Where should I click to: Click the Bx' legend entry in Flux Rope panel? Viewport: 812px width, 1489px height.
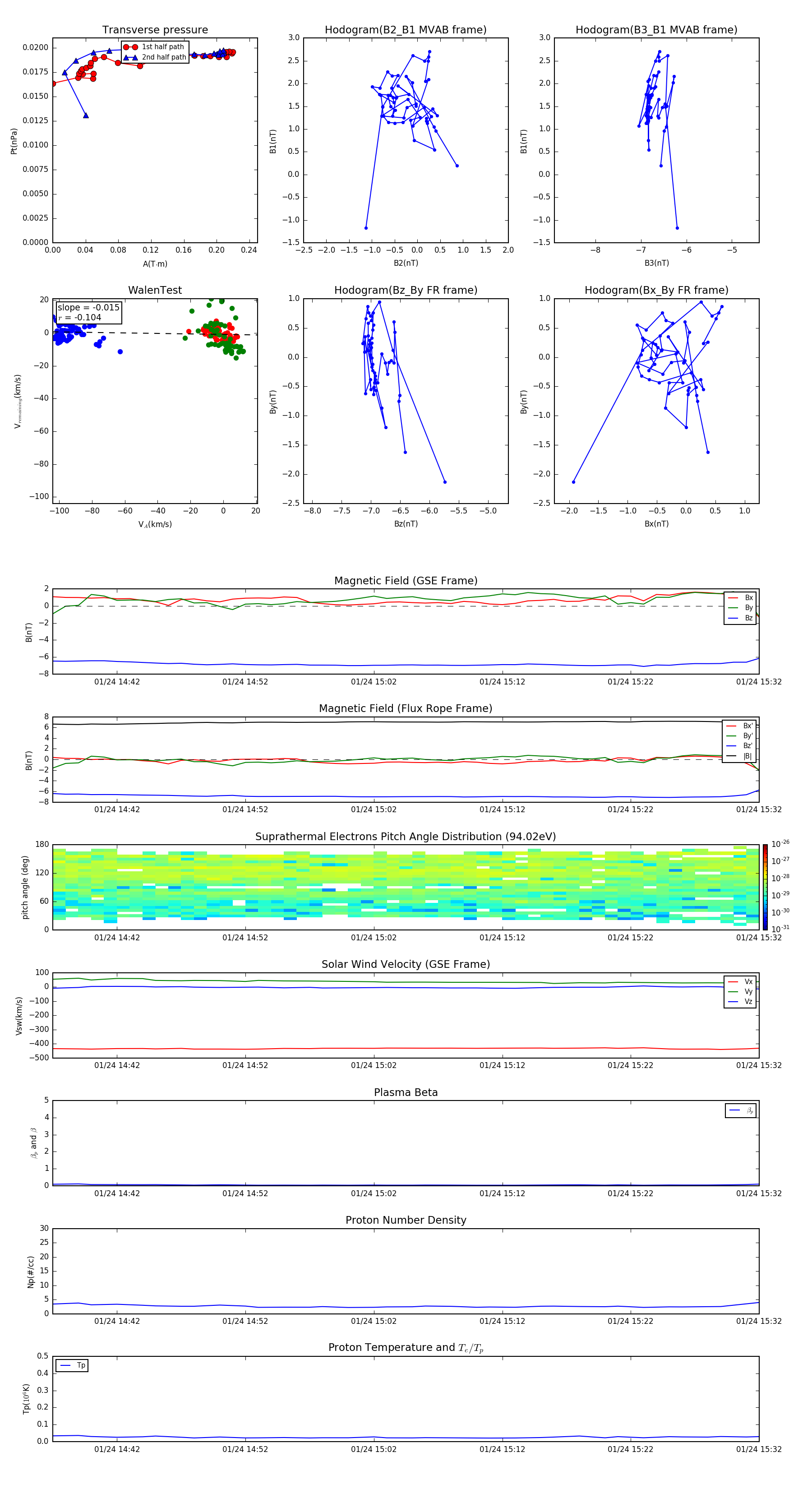point(740,726)
